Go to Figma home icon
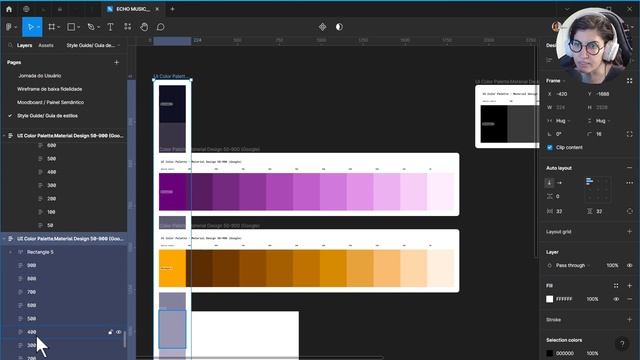The image size is (640, 360). pyautogui.click(x=9, y=9)
